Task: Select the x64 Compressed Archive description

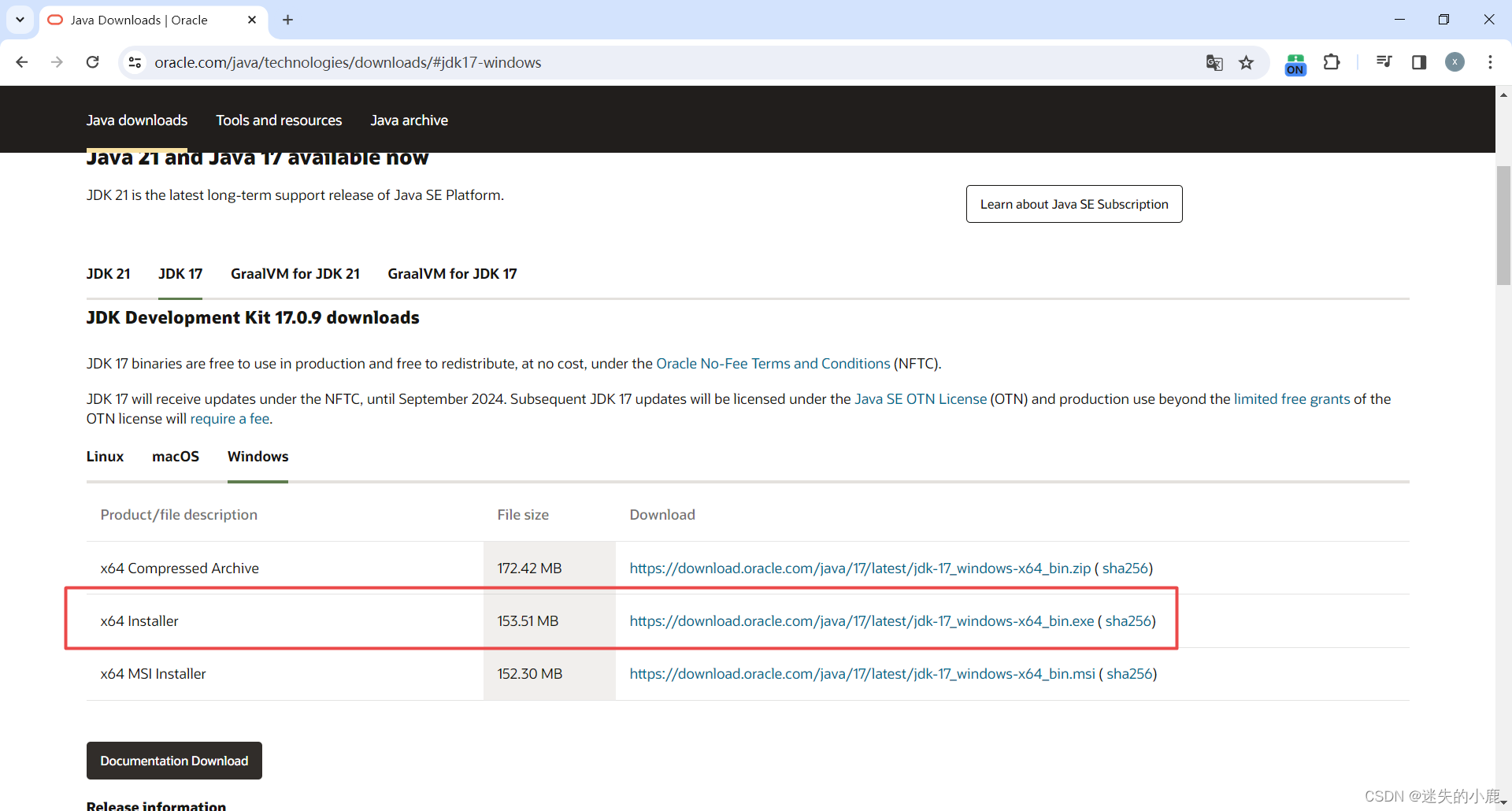Action: pyautogui.click(x=180, y=568)
